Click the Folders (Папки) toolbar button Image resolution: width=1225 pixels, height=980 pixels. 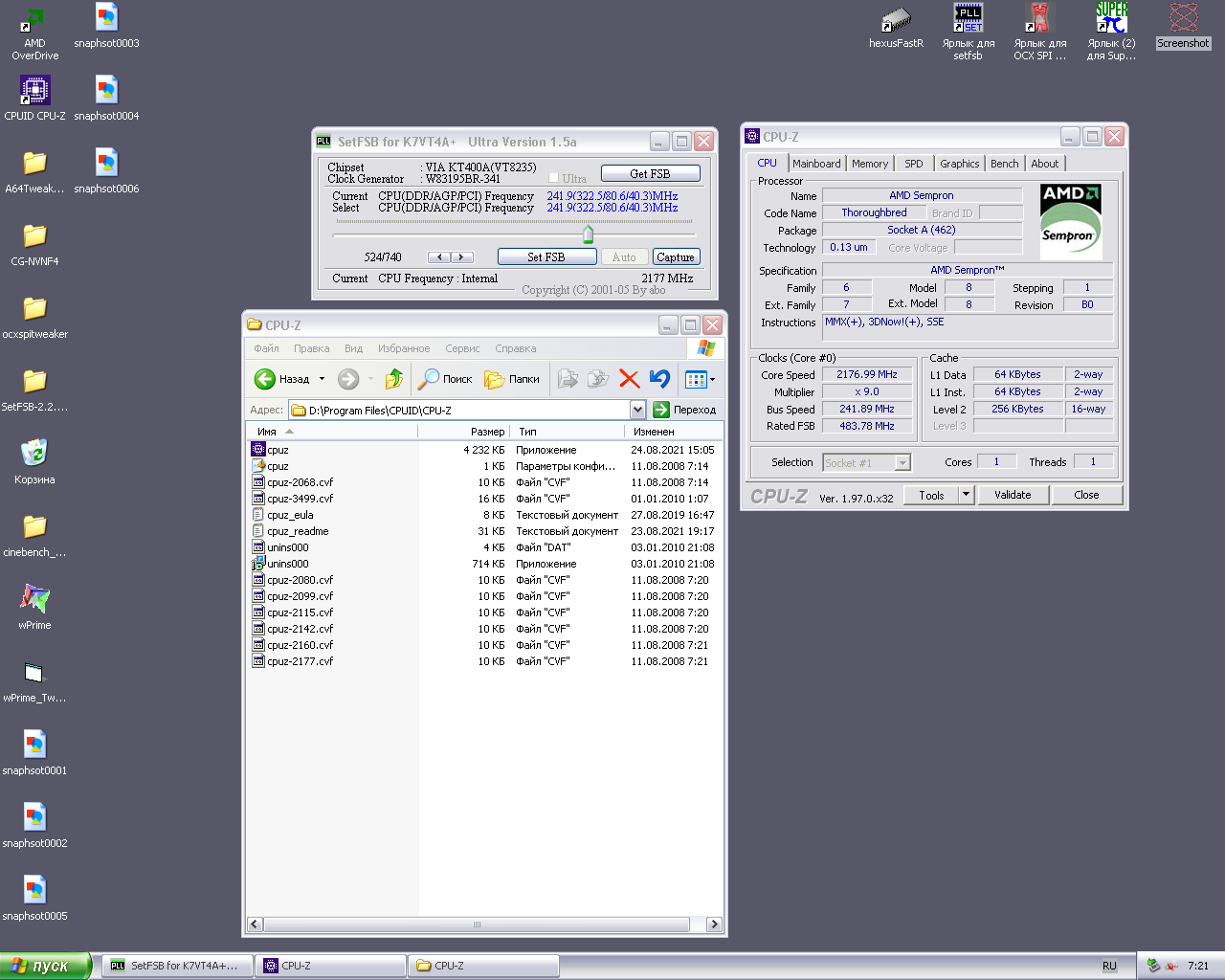(512, 379)
